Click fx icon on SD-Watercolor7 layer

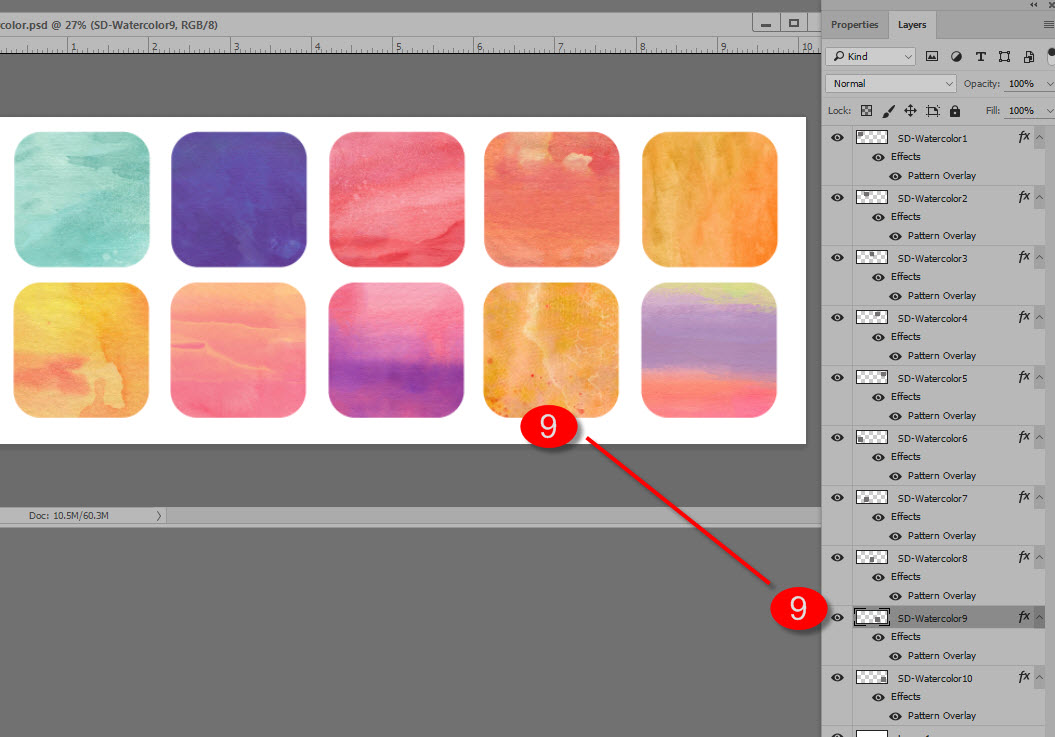click(1024, 496)
